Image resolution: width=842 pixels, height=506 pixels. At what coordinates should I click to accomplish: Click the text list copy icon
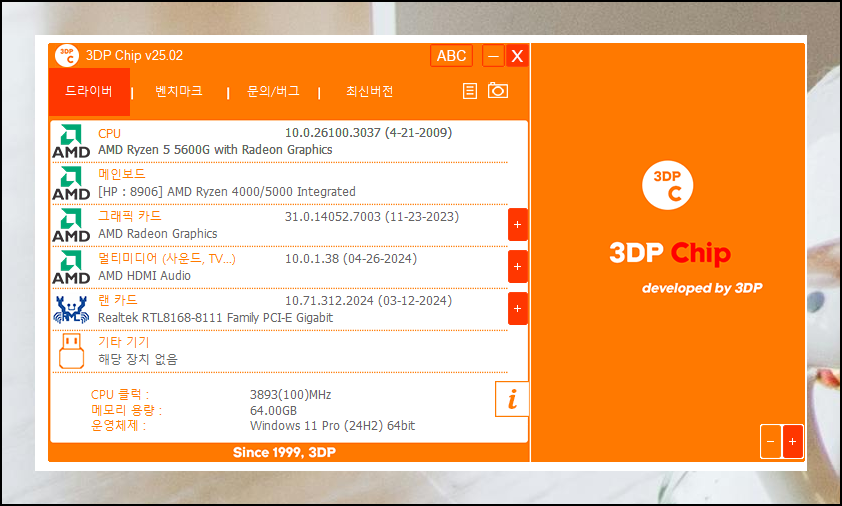(x=470, y=91)
